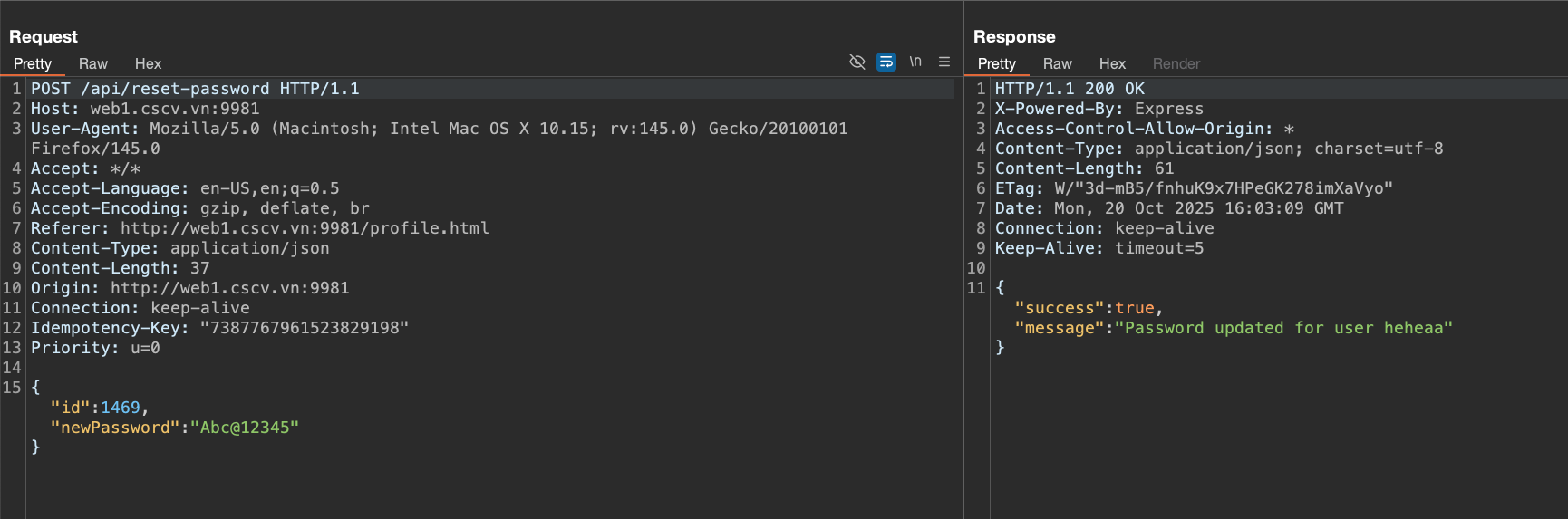Screen dimensions: 1568x519
Task: Click the POST /api/reset-password request line
Action: (x=195, y=89)
